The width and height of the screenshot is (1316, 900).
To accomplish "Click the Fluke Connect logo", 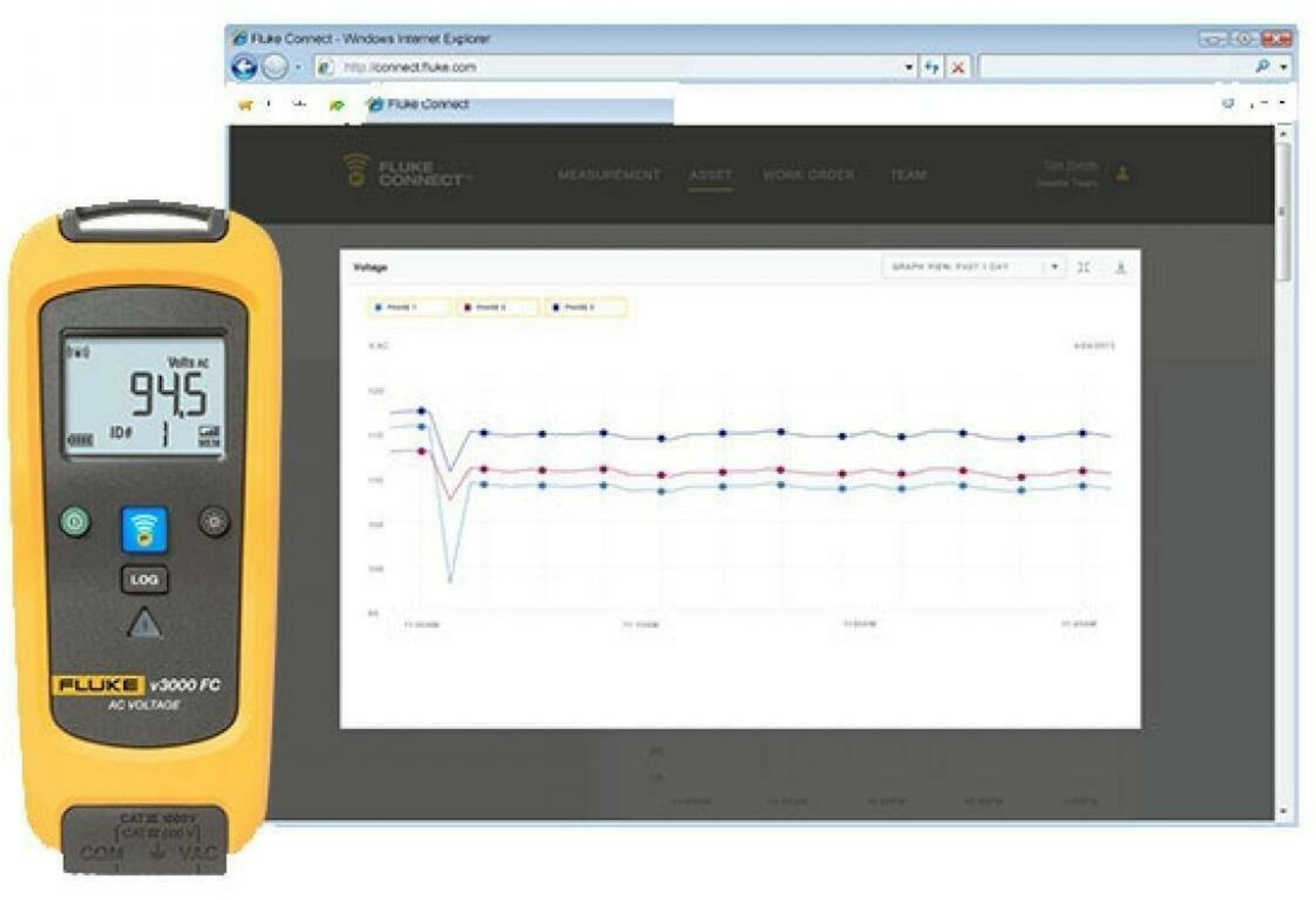I will [x=407, y=171].
